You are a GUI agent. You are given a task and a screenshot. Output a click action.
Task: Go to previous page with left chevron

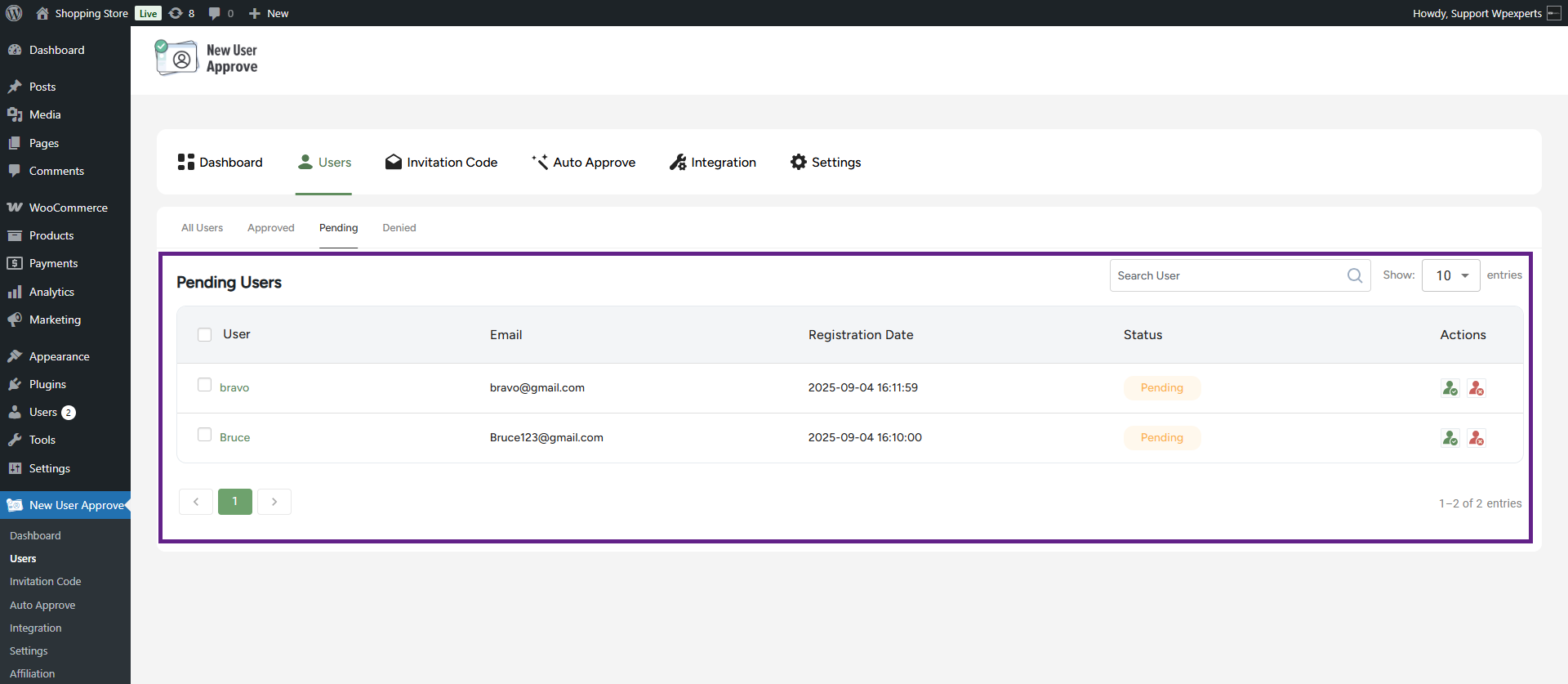pos(196,502)
